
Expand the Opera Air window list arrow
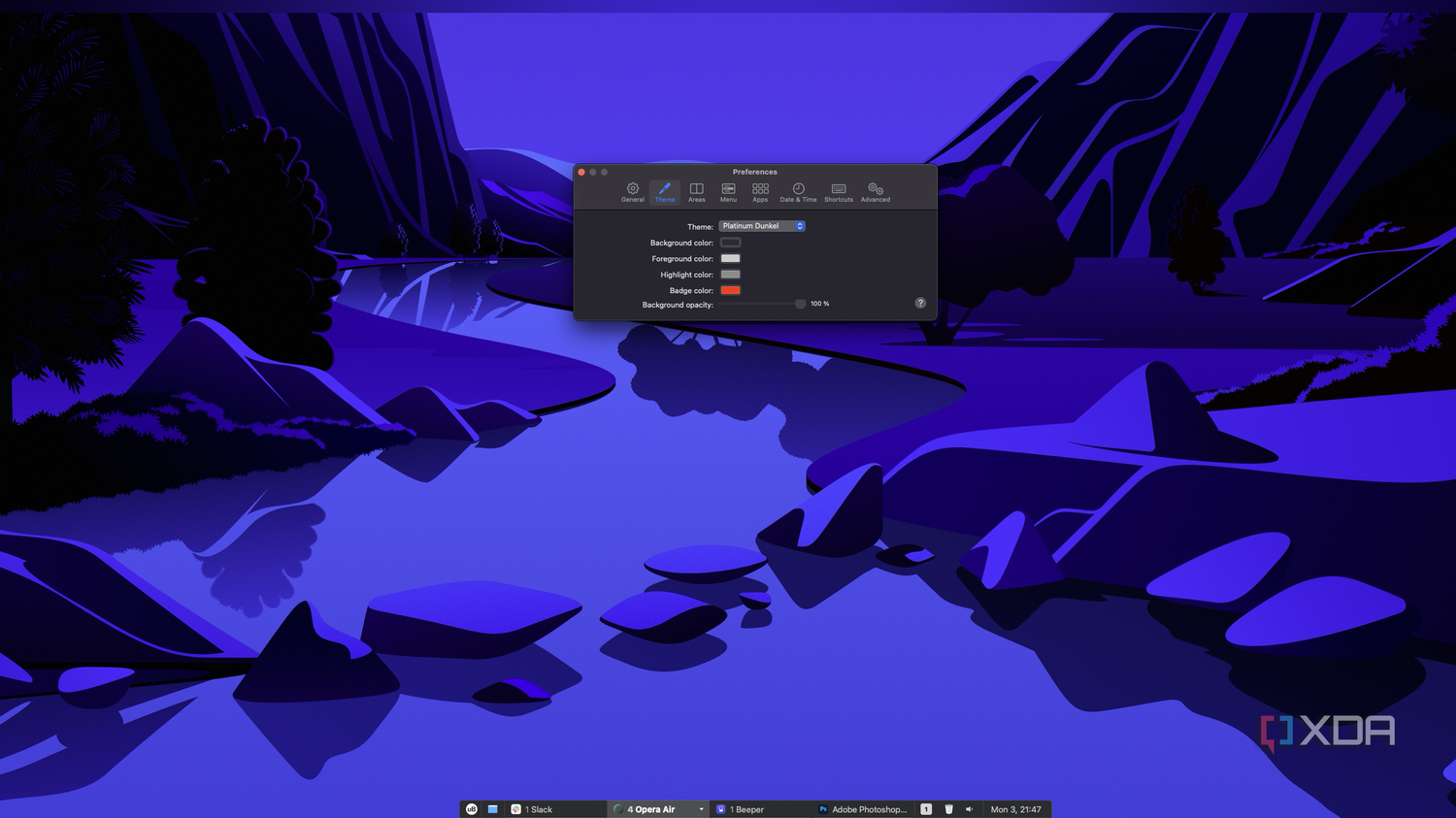click(702, 809)
